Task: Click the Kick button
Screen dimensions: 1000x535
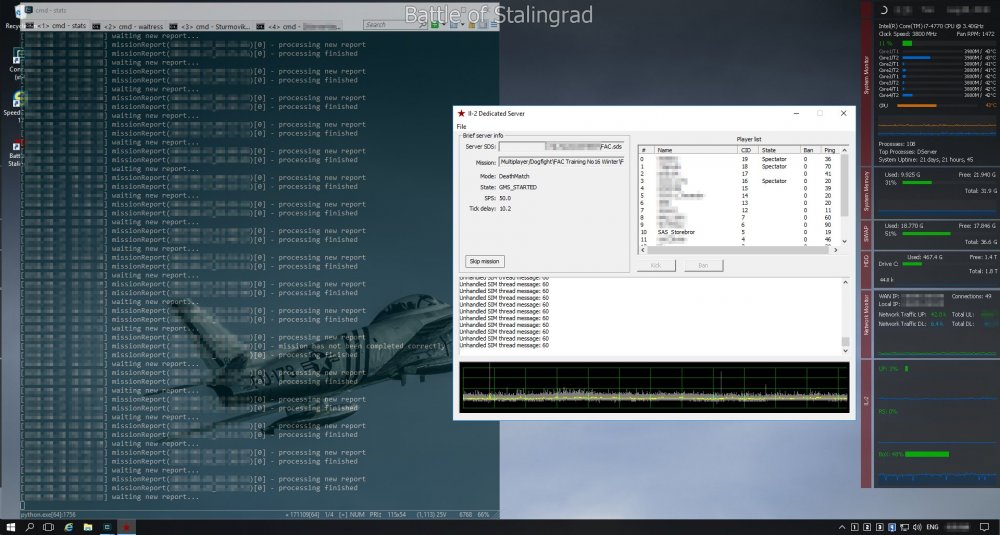Action: pyautogui.click(x=656, y=265)
